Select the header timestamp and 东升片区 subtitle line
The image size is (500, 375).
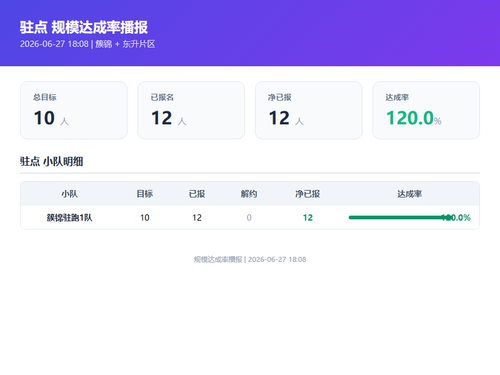(87, 44)
